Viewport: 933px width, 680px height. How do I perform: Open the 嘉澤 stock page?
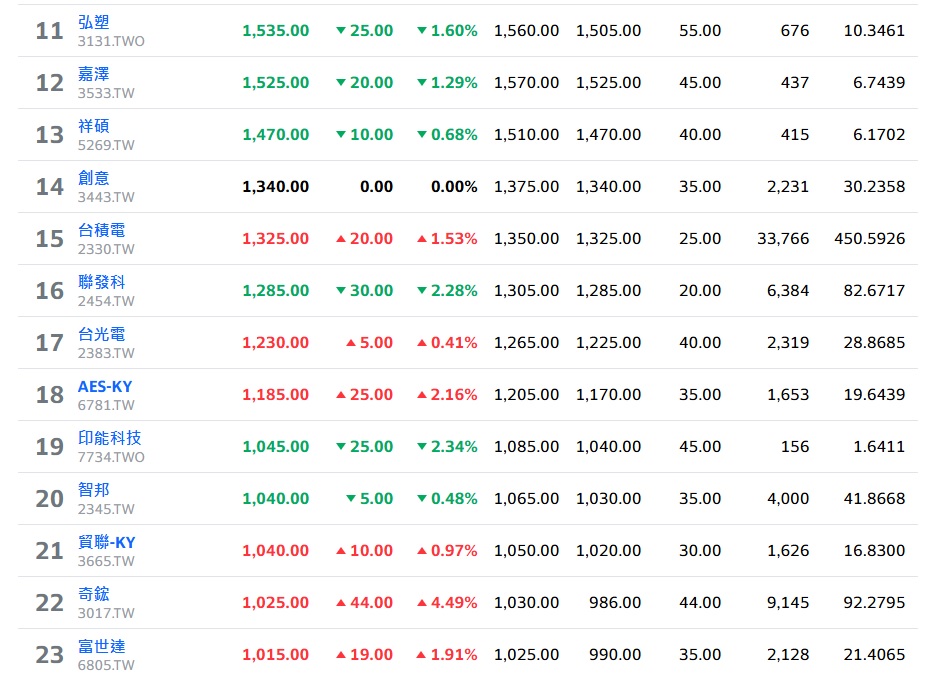pos(94,74)
